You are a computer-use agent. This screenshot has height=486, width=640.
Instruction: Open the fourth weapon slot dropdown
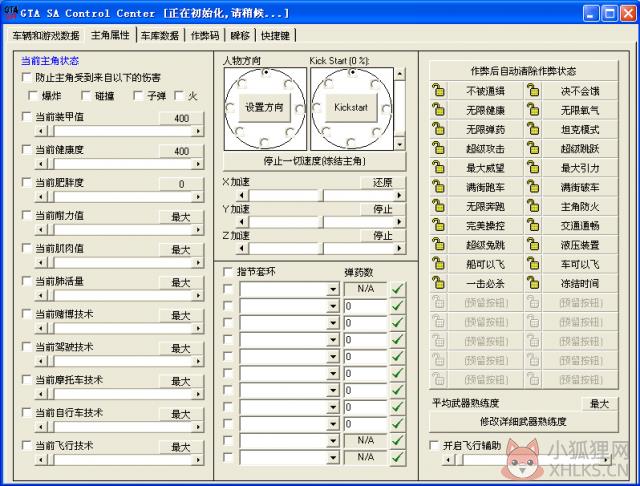(x=333, y=340)
